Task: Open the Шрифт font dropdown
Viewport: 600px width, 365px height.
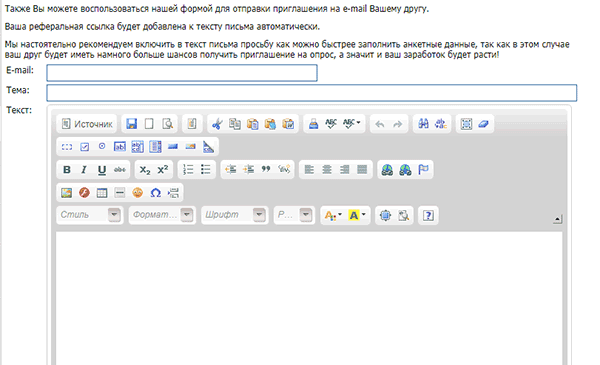Action: pyautogui.click(x=235, y=215)
